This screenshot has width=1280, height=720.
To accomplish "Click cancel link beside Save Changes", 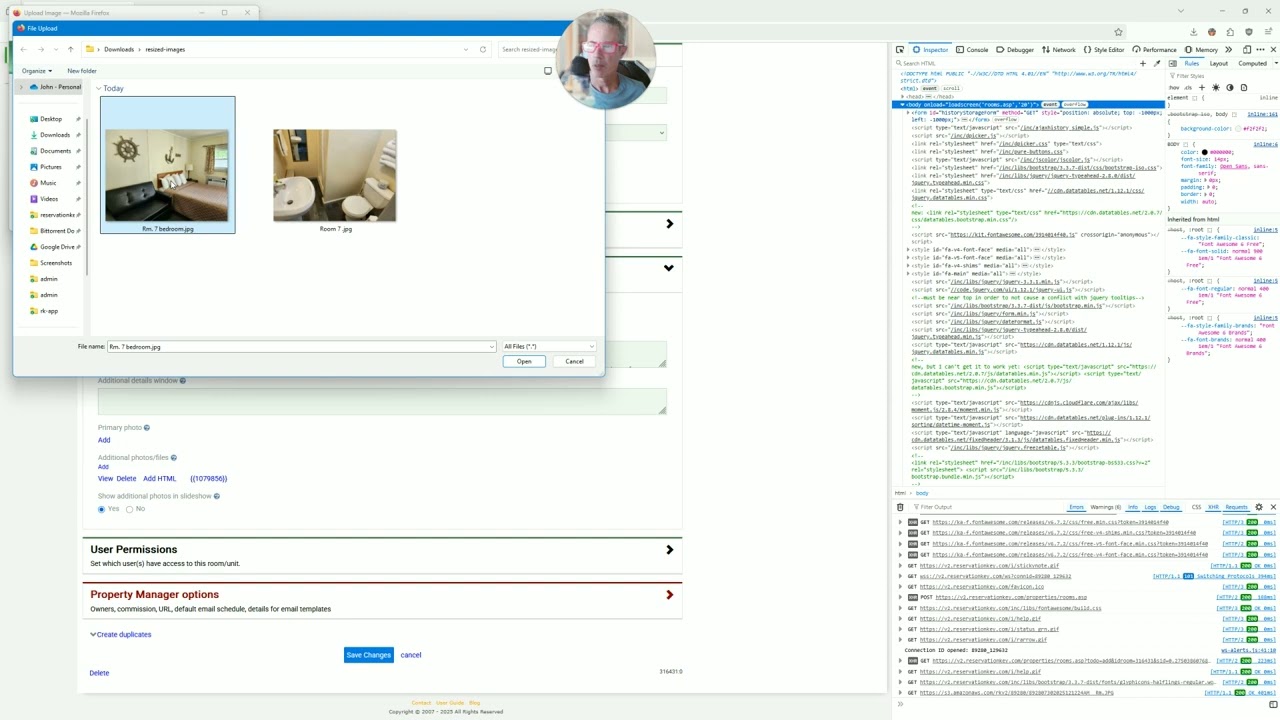I will click(411, 655).
